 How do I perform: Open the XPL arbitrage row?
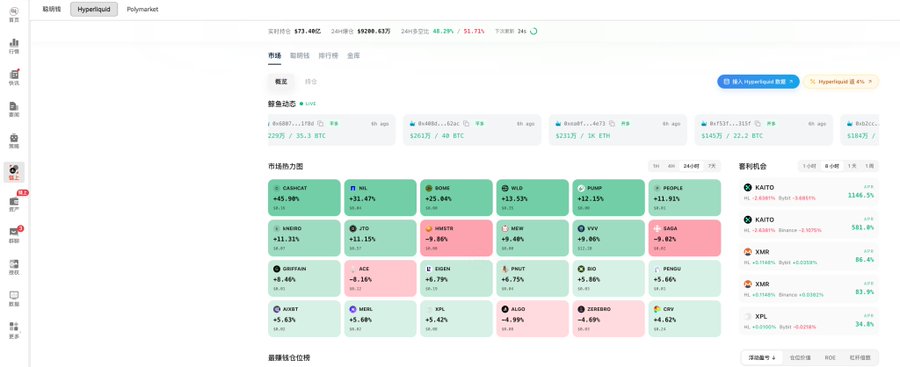coord(809,322)
